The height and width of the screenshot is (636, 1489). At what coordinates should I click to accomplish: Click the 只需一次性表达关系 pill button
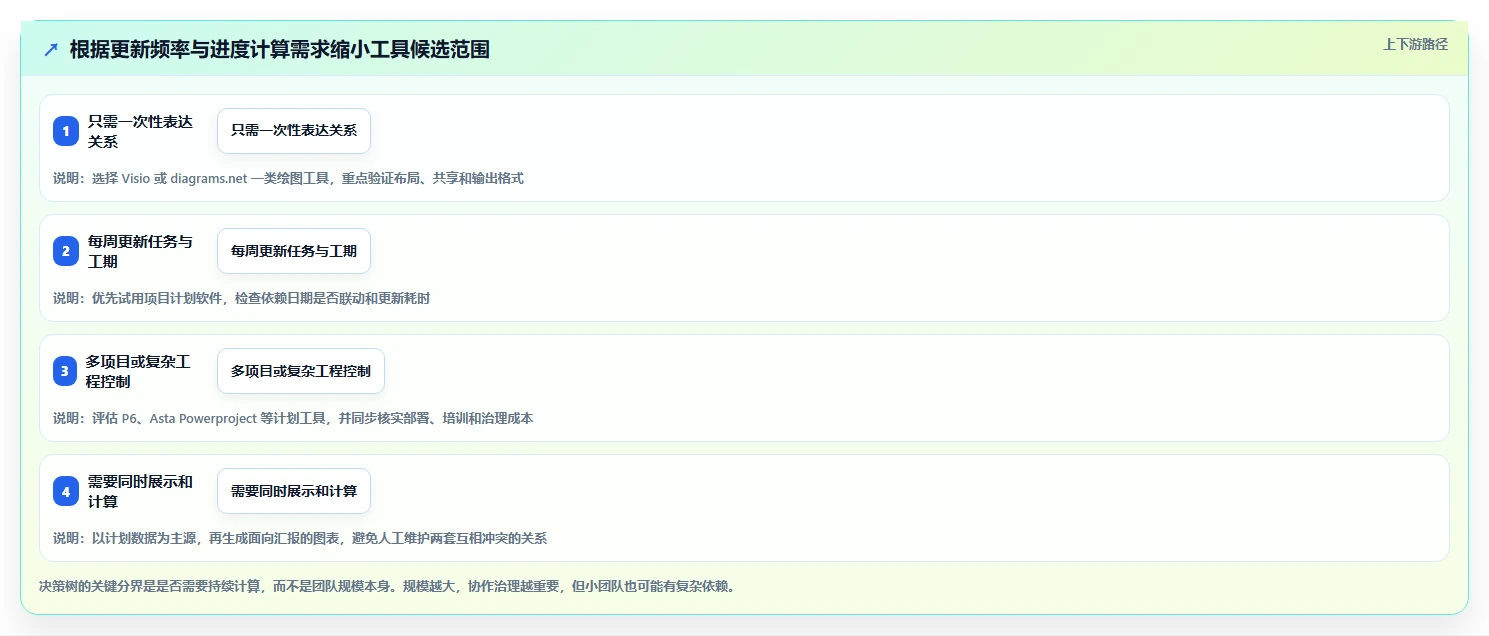pyautogui.click(x=294, y=131)
